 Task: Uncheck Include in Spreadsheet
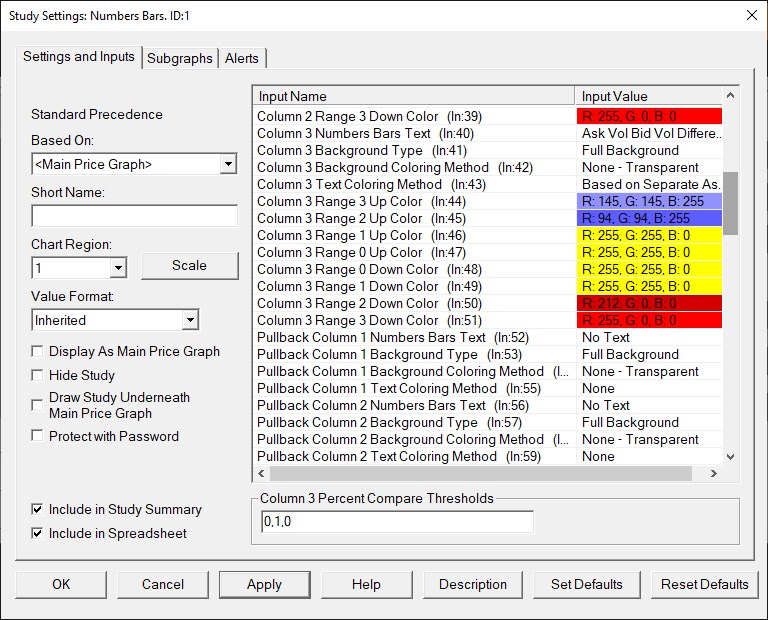pos(38,534)
